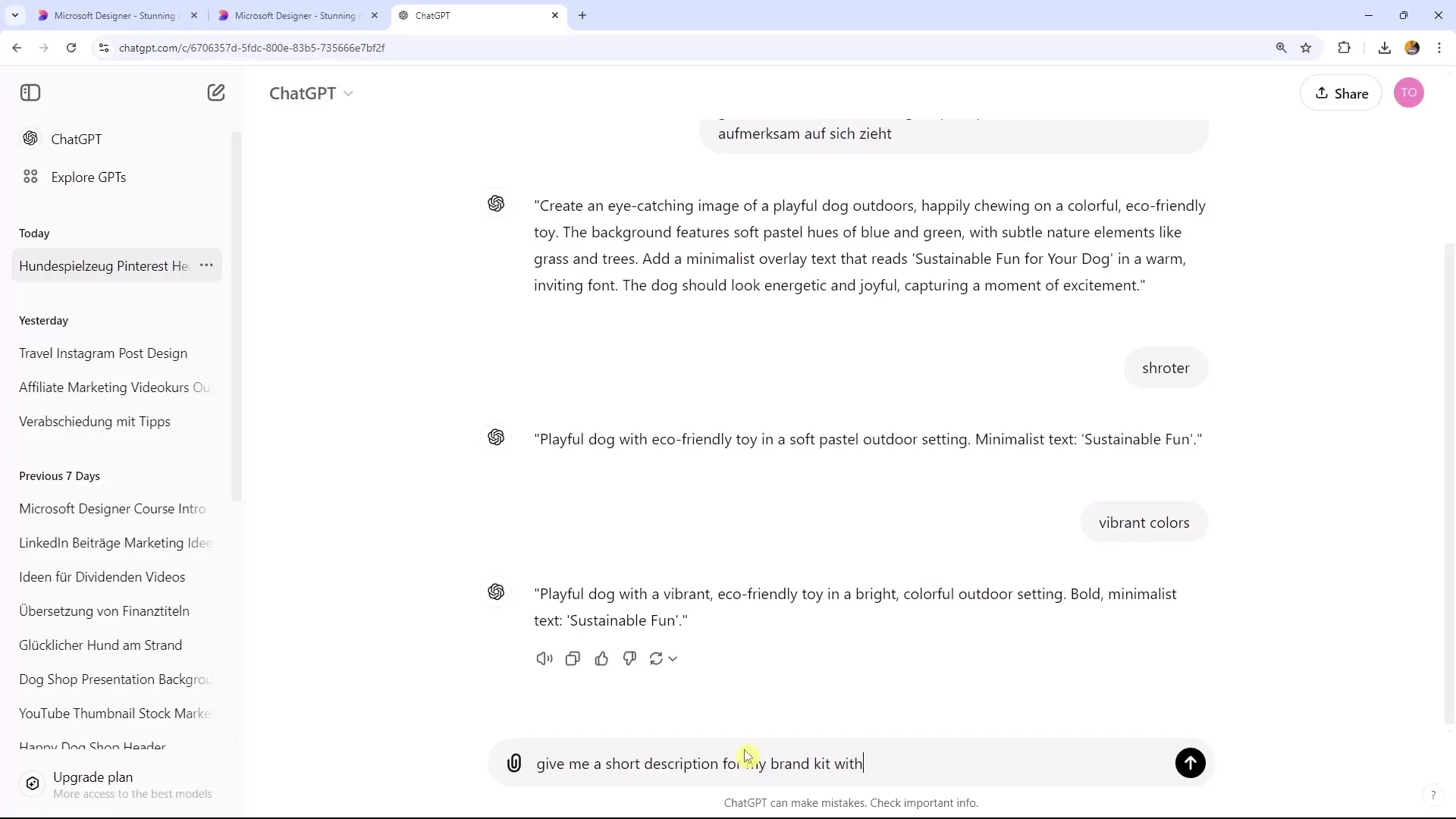Image resolution: width=1456 pixels, height=819 pixels.
Task: Click the Hundespielzeug Pinterest conversation
Action: 103,265
